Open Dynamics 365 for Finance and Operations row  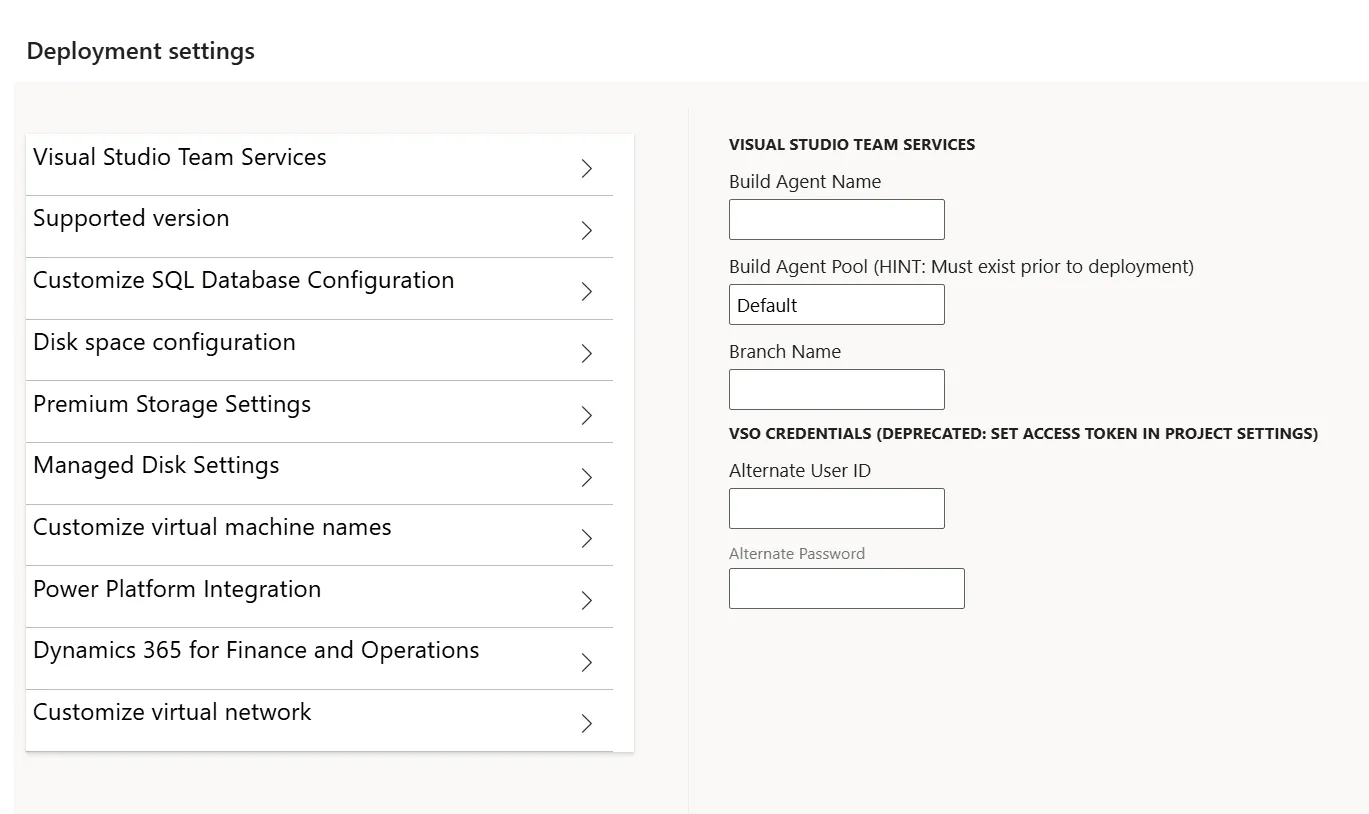point(319,659)
